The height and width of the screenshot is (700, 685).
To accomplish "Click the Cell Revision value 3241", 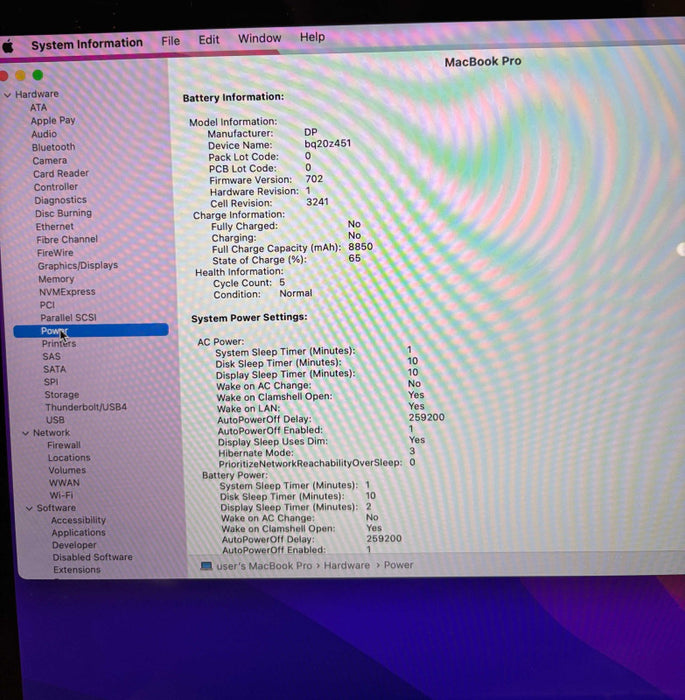I will pyautogui.click(x=317, y=202).
